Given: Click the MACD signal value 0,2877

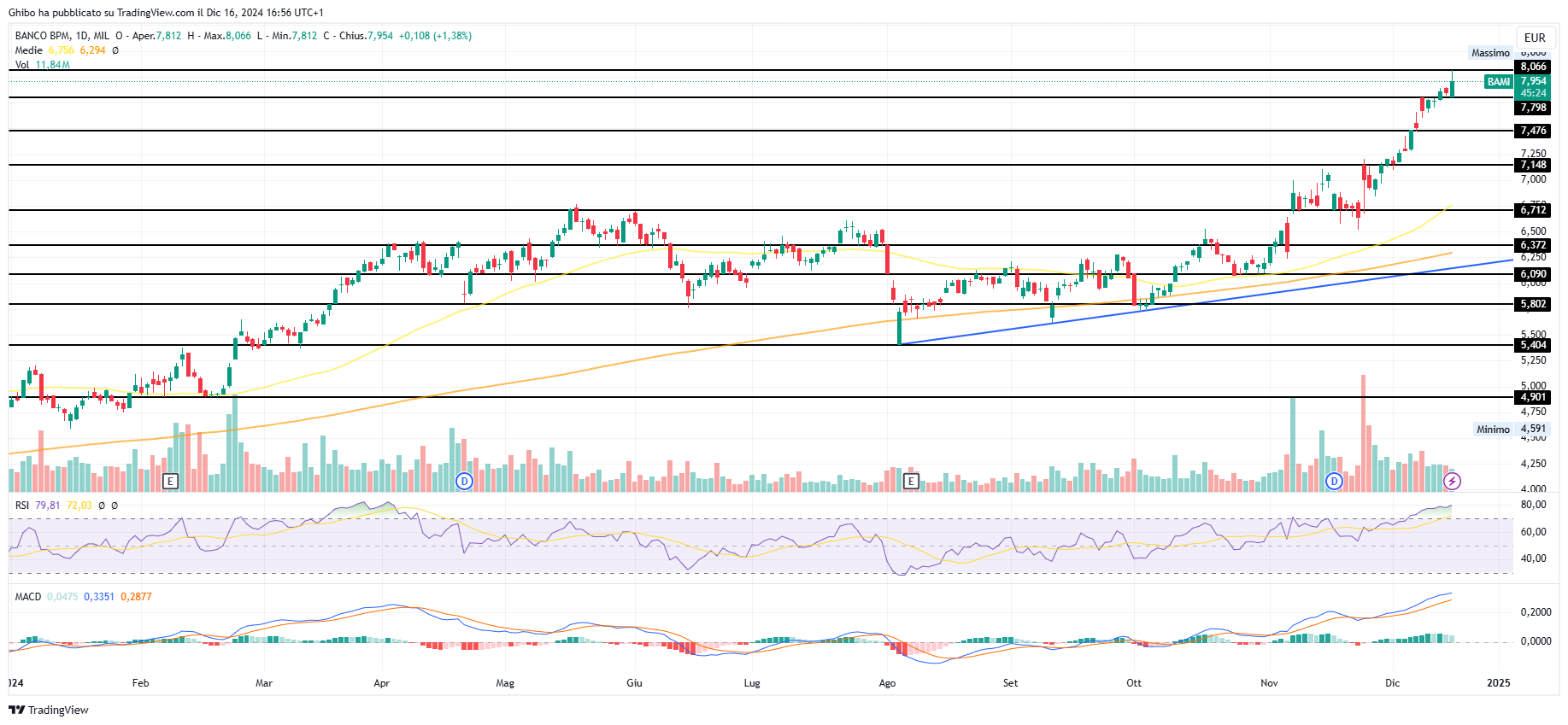Looking at the screenshot, I should [136, 597].
